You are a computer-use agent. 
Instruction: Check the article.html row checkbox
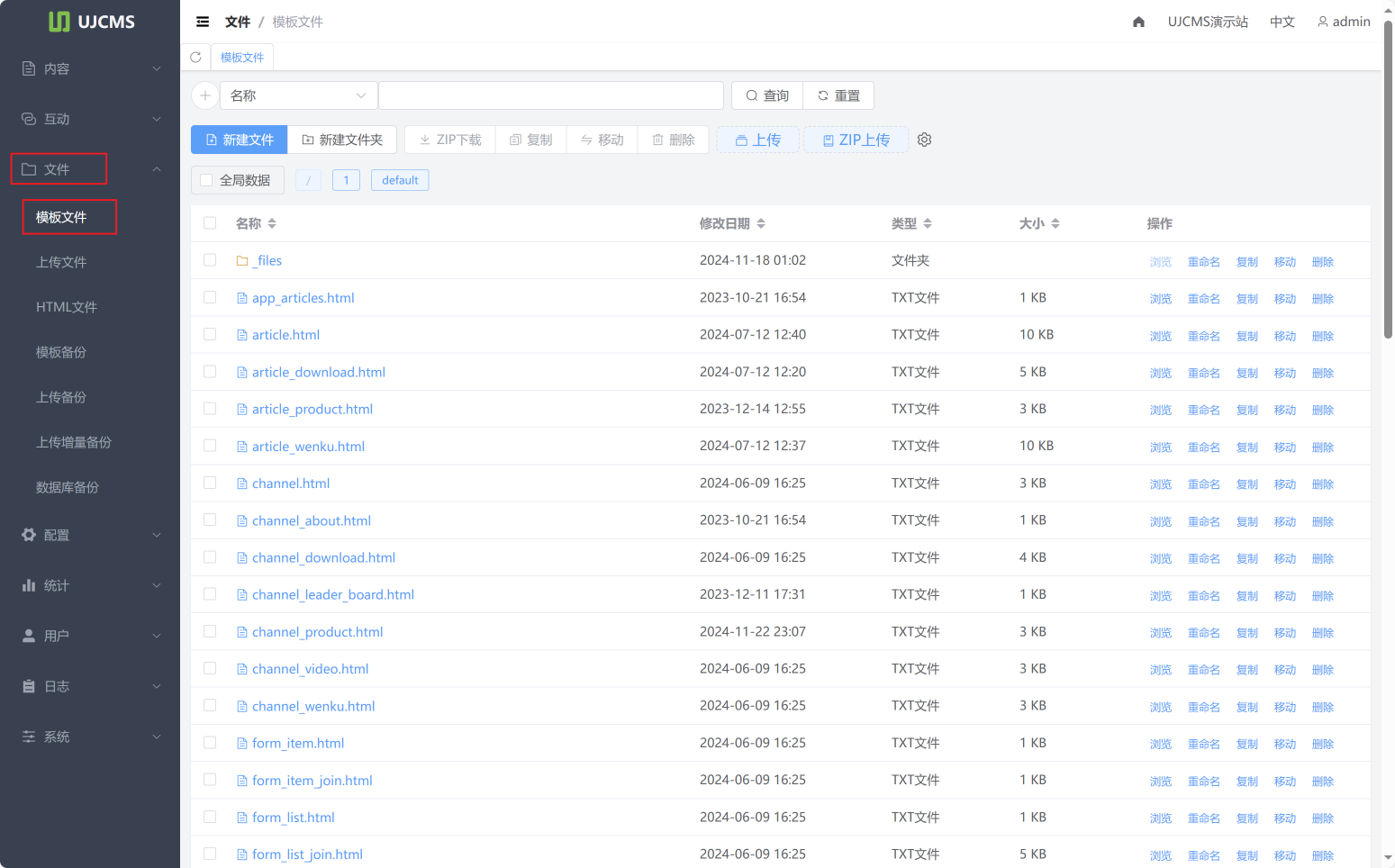[210, 334]
